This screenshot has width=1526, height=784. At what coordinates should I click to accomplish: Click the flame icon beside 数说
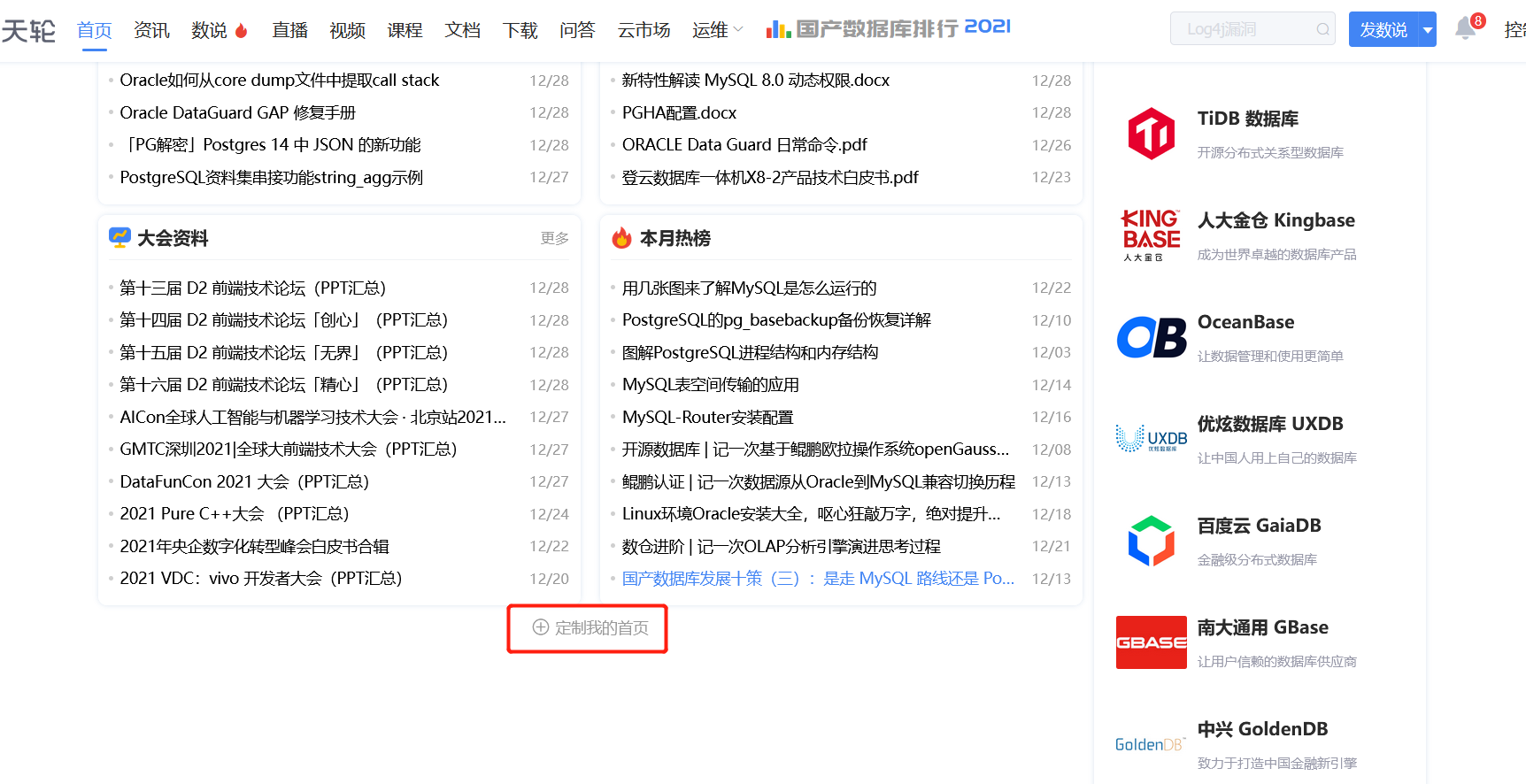pyautogui.click(x=241, y=31)
